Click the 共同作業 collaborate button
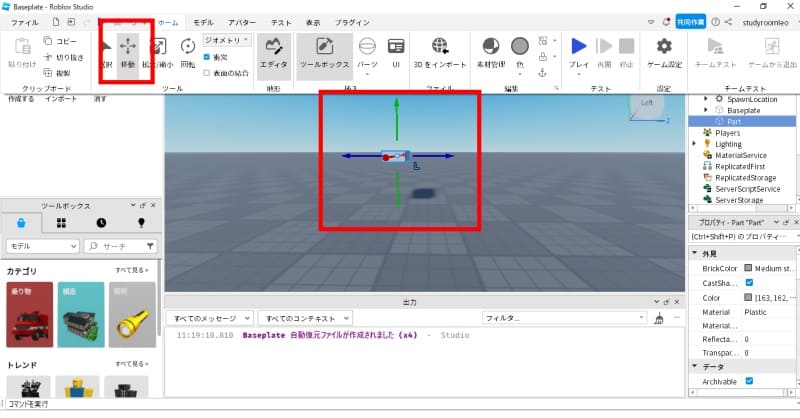The width and height of the screenshot is (800, 418). click(x=690, y=22)
